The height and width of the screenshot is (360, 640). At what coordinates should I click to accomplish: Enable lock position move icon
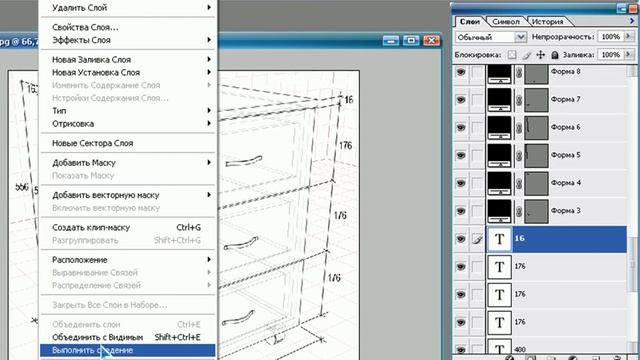pyautogui.click(x=541, y=55)
